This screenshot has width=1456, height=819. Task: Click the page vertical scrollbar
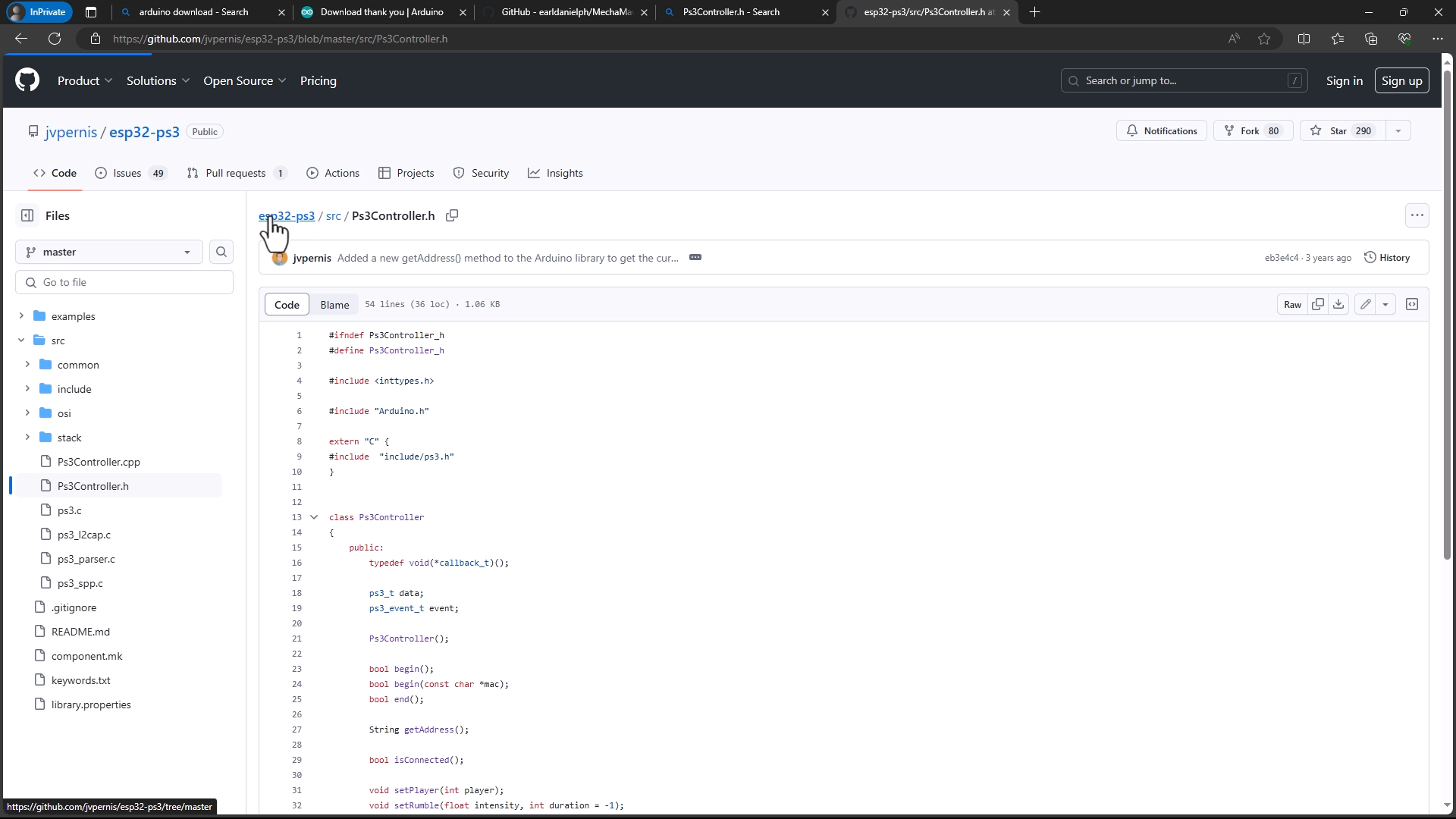pyautogui.click(x=1447, y=315)
